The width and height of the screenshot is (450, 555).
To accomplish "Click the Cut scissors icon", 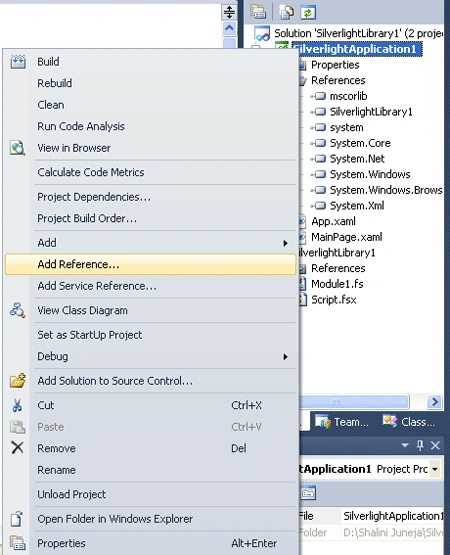I will 17,405.
